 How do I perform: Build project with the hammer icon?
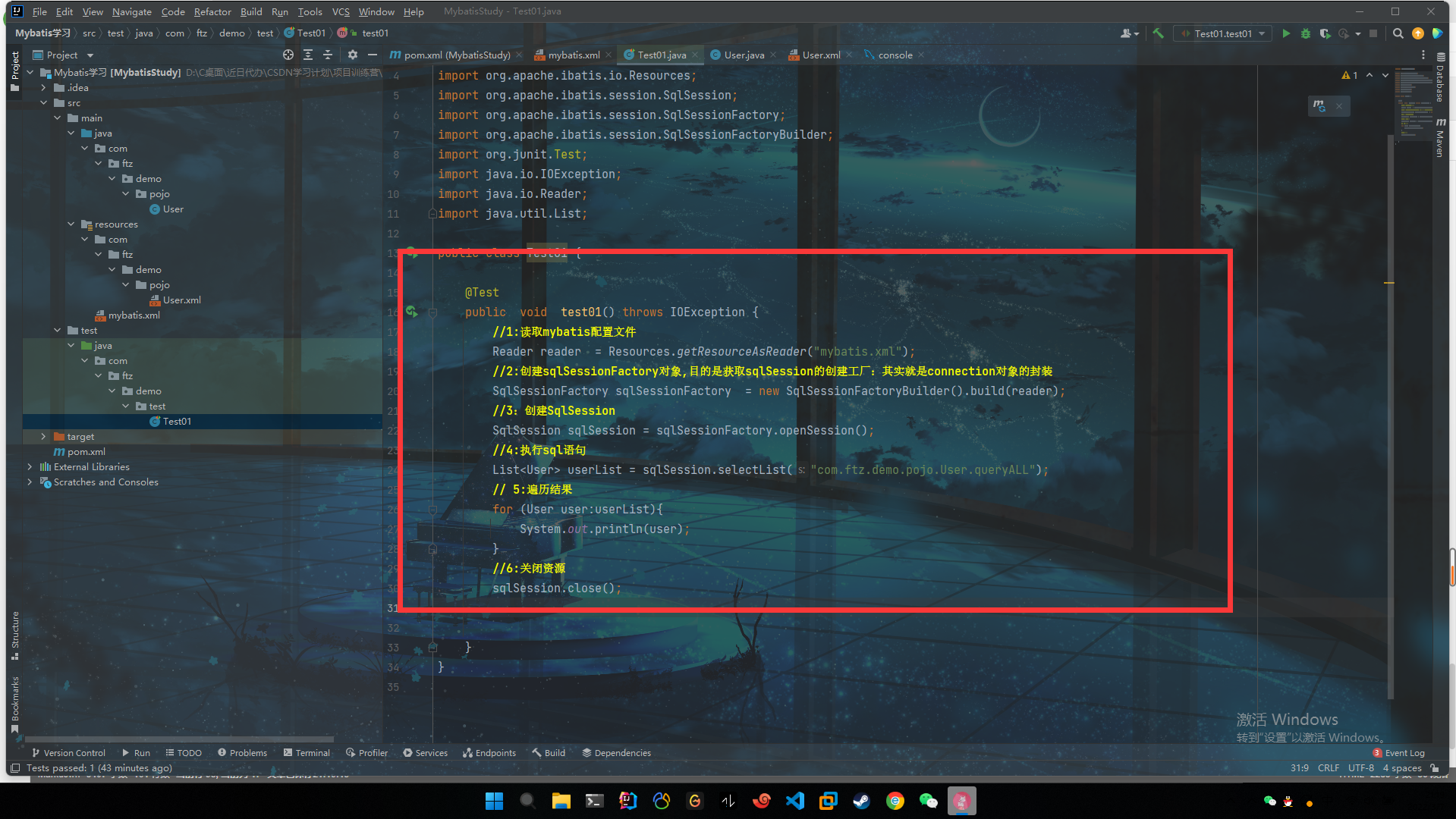click(x=1159, y=33)
